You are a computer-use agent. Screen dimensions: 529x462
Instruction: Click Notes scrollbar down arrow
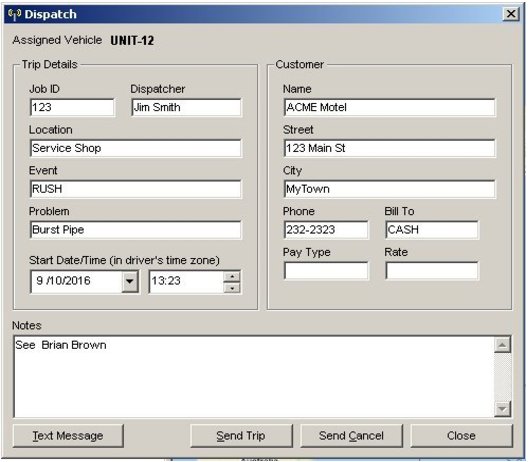502,409
